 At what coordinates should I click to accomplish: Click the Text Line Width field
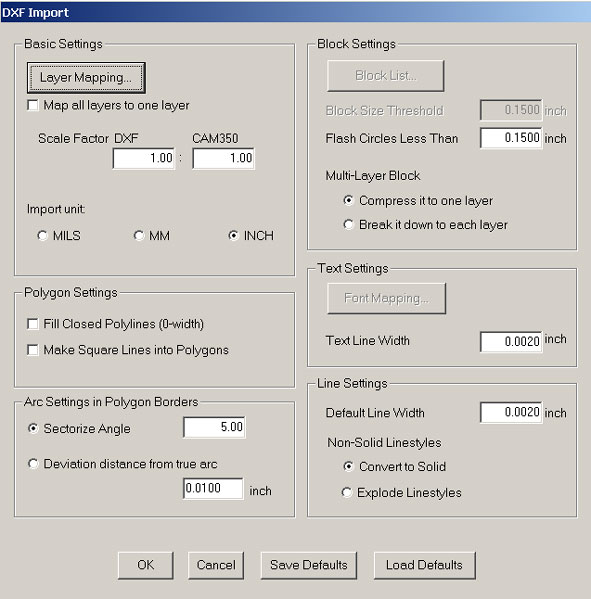(x=511, y=342)
